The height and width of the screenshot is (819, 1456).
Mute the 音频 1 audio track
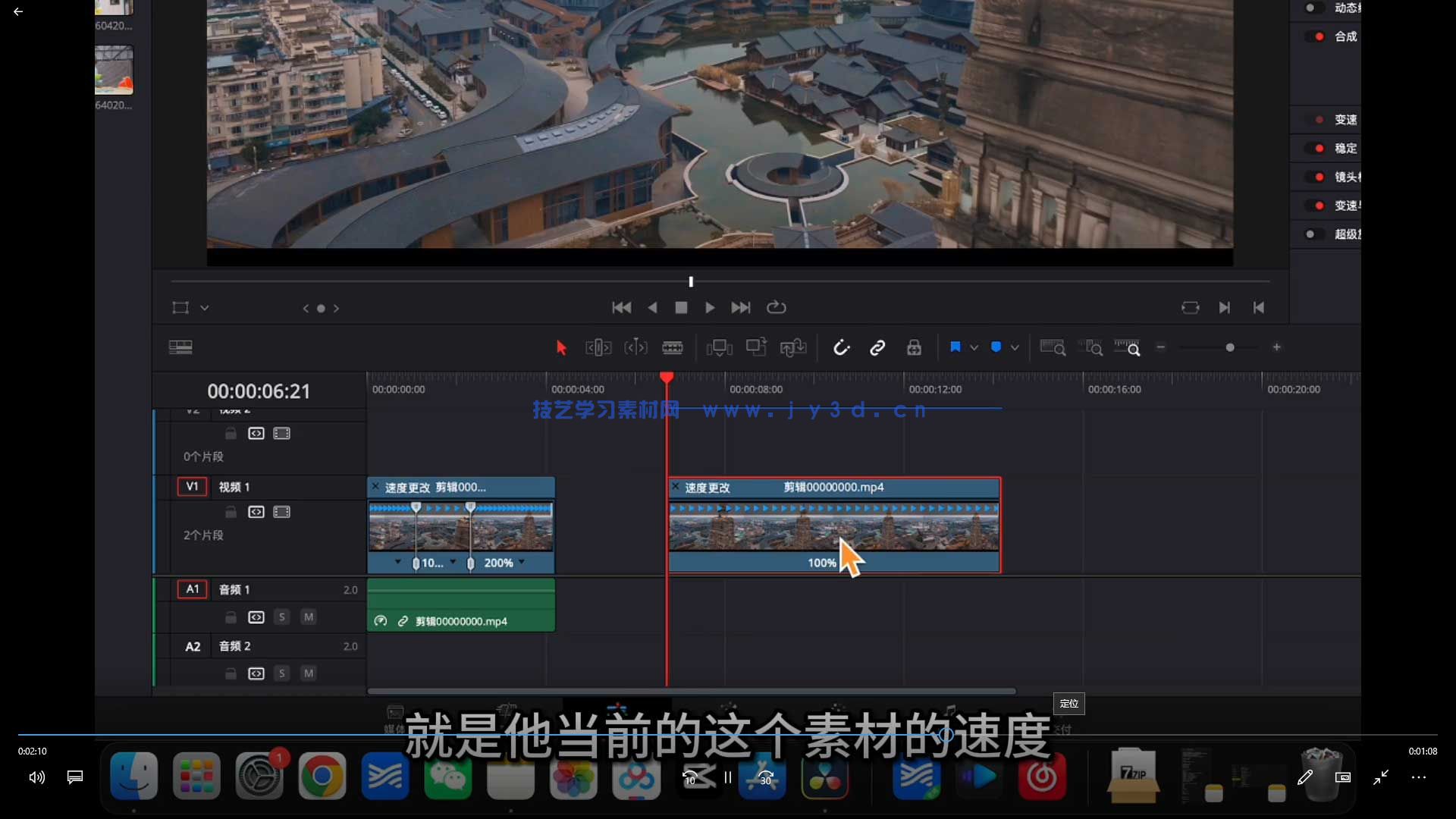308,617
